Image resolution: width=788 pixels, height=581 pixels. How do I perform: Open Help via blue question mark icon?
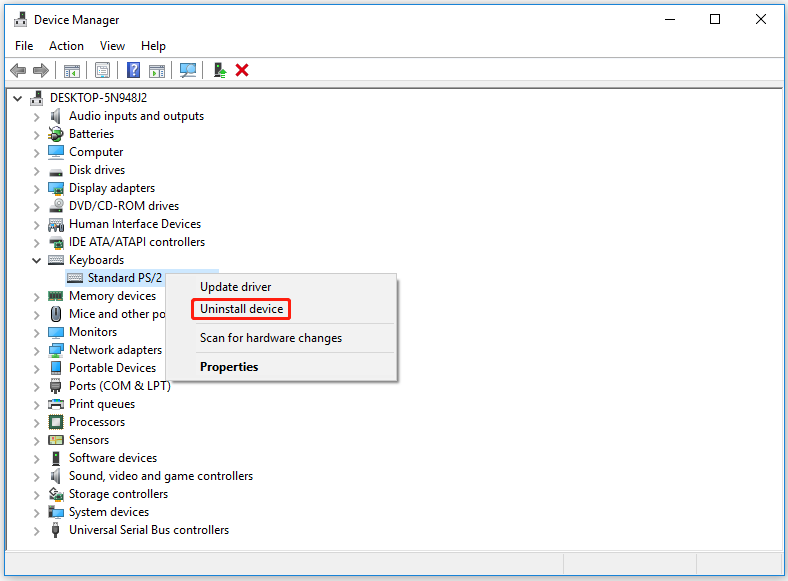133,70
